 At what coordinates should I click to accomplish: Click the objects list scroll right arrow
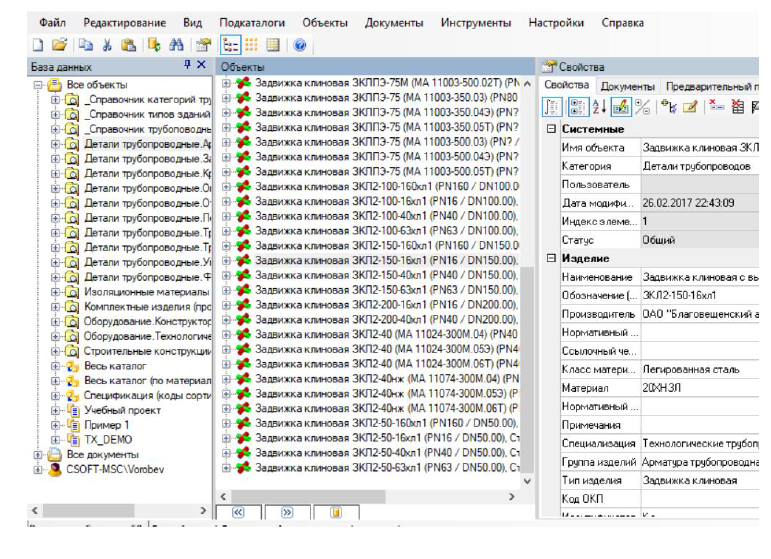tap(511, 497)
